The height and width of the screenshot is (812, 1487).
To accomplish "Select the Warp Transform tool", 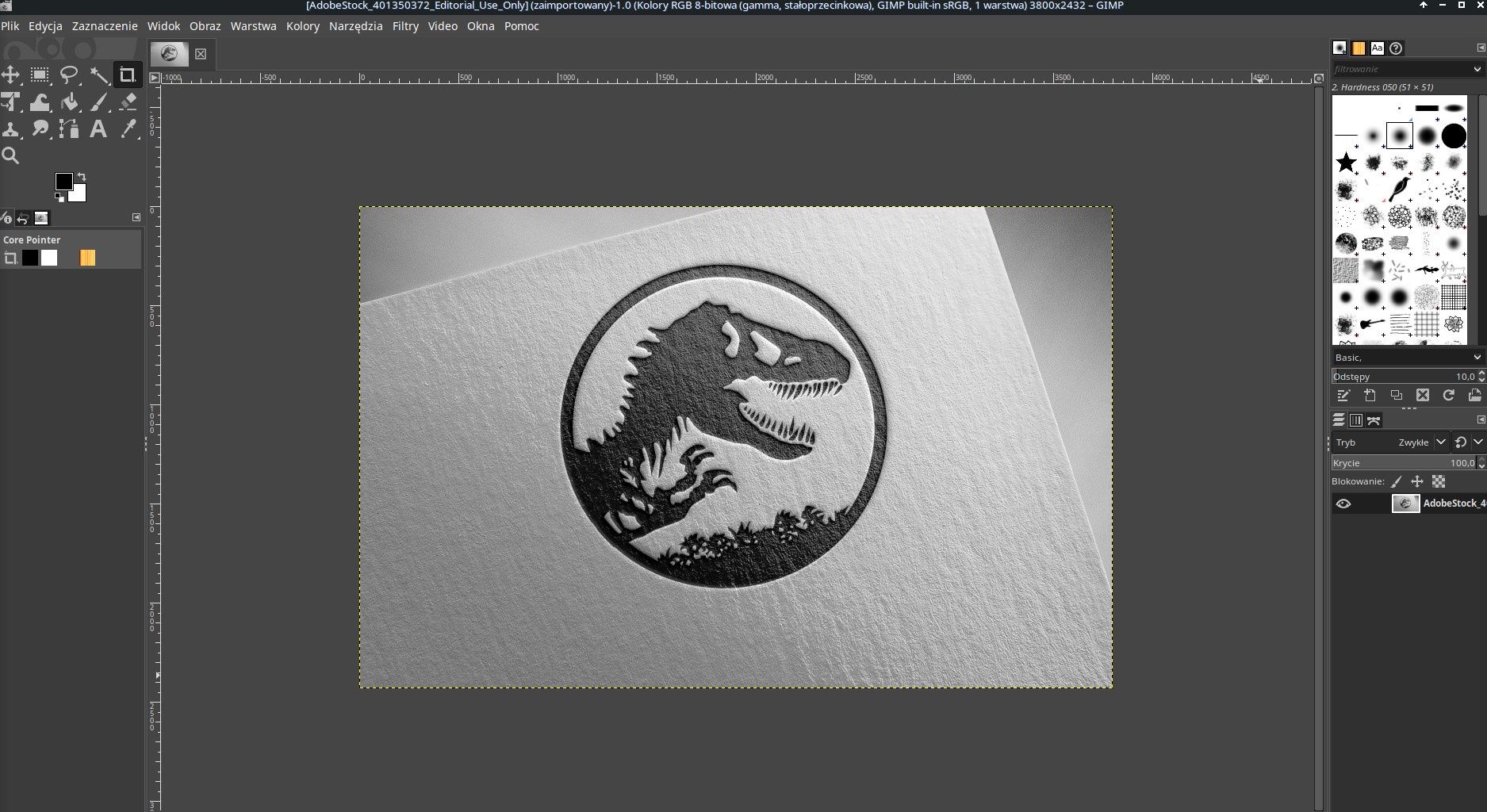I will coord(40,102).
